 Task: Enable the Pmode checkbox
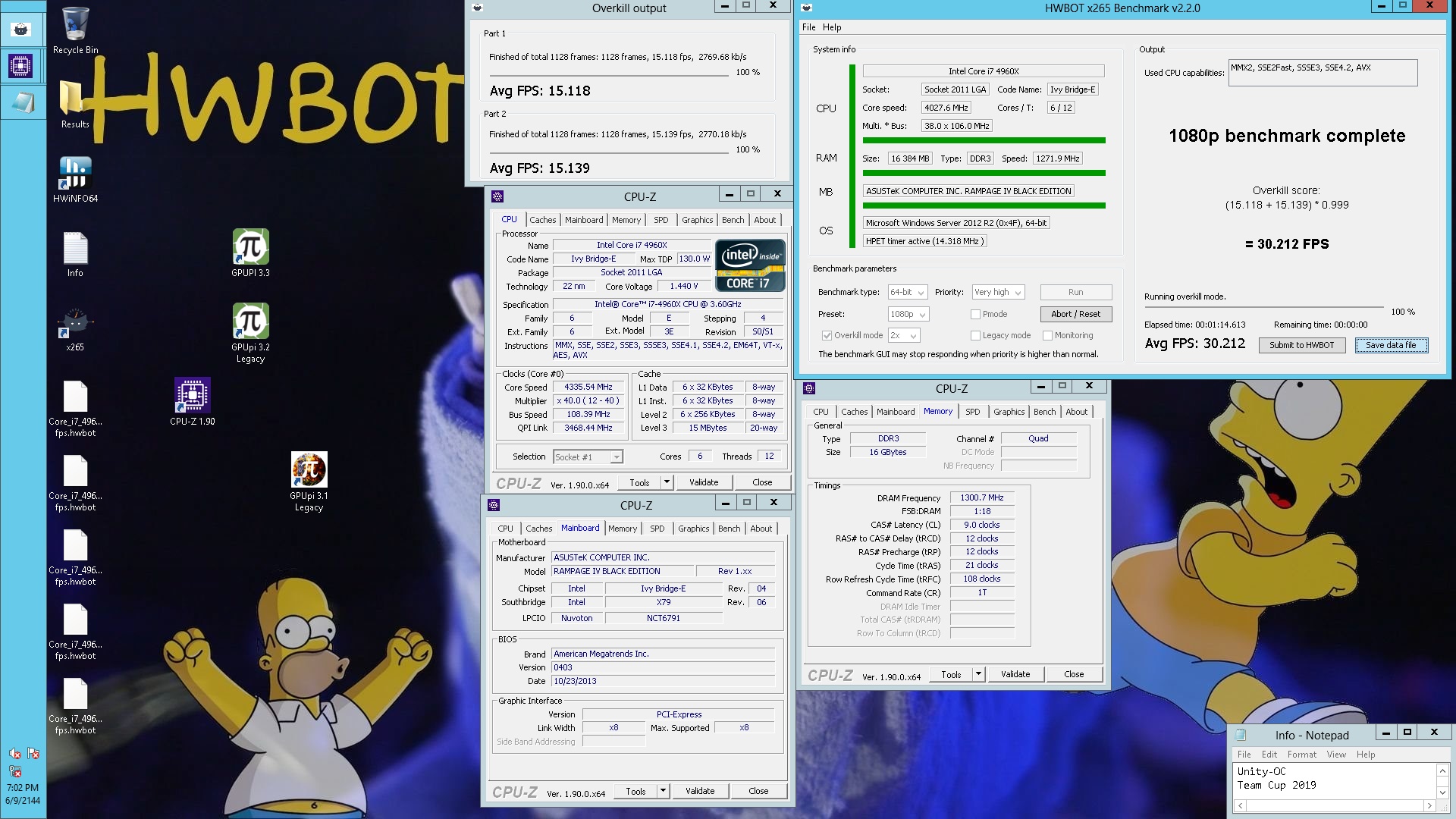tap(975, 314)
